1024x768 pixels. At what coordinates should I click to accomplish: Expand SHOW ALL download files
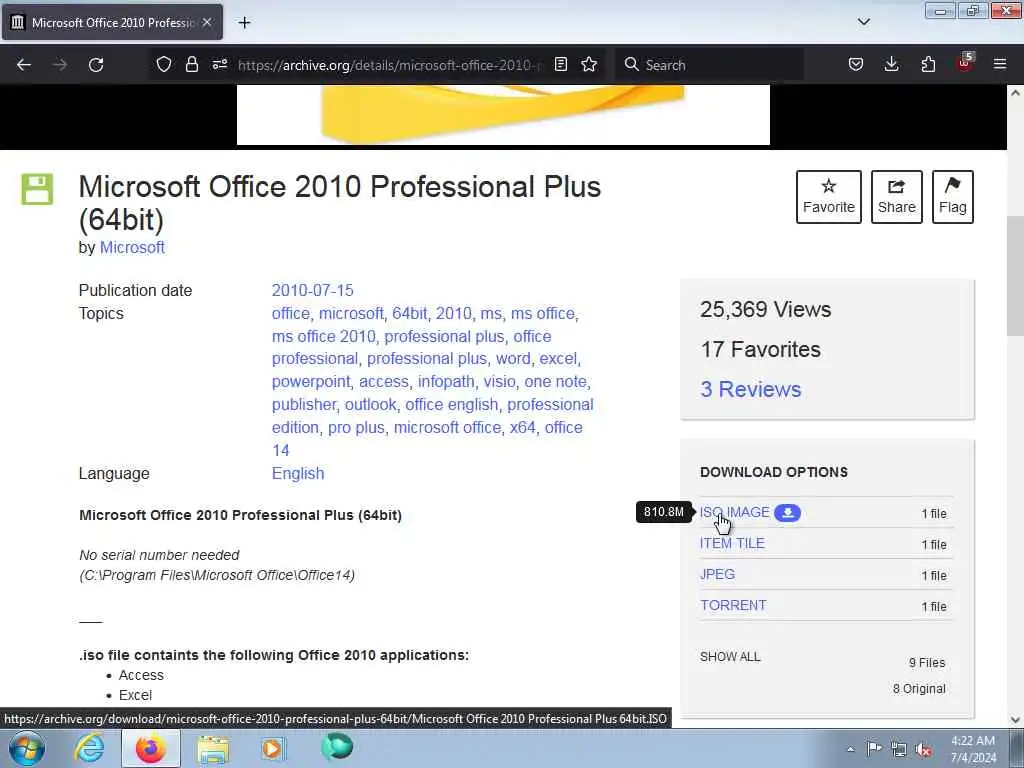[730, 657]
